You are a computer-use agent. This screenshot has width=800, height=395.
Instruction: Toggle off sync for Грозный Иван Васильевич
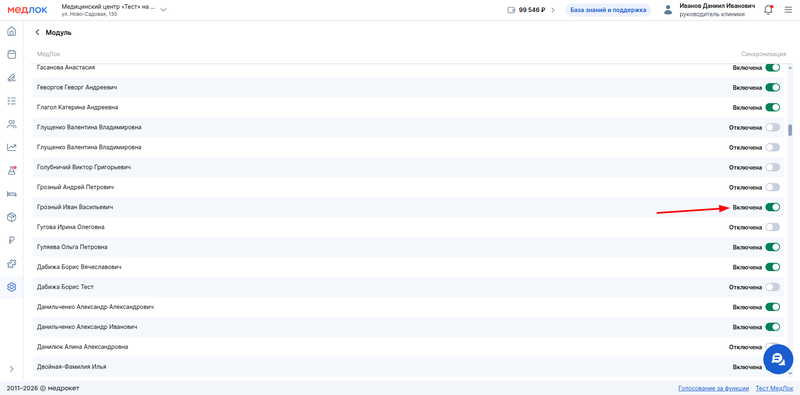point(772,207)
